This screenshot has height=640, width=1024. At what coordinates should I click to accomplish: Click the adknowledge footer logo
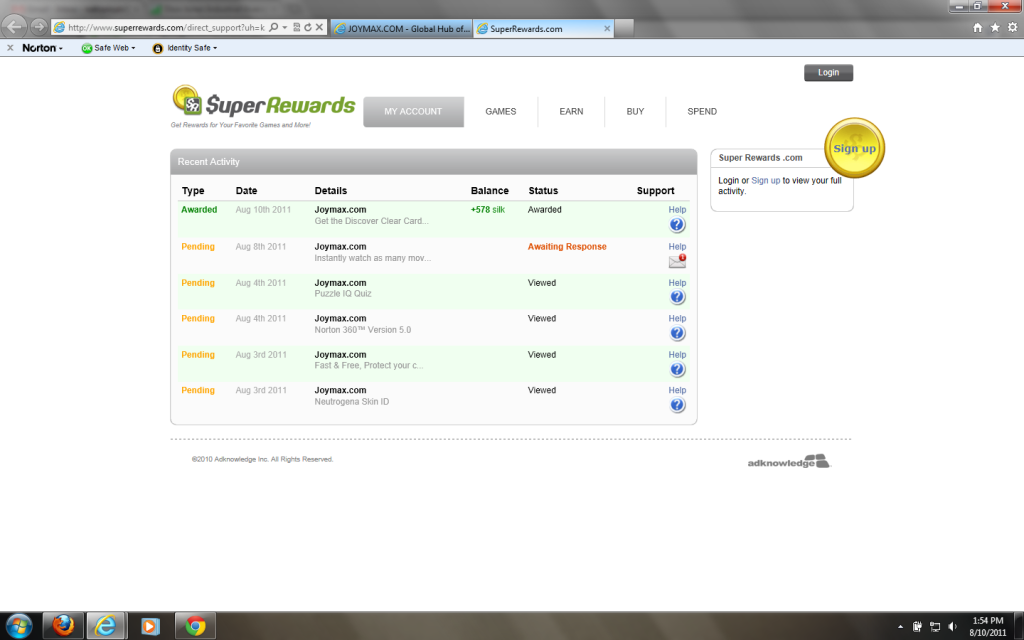pos(789,462)
